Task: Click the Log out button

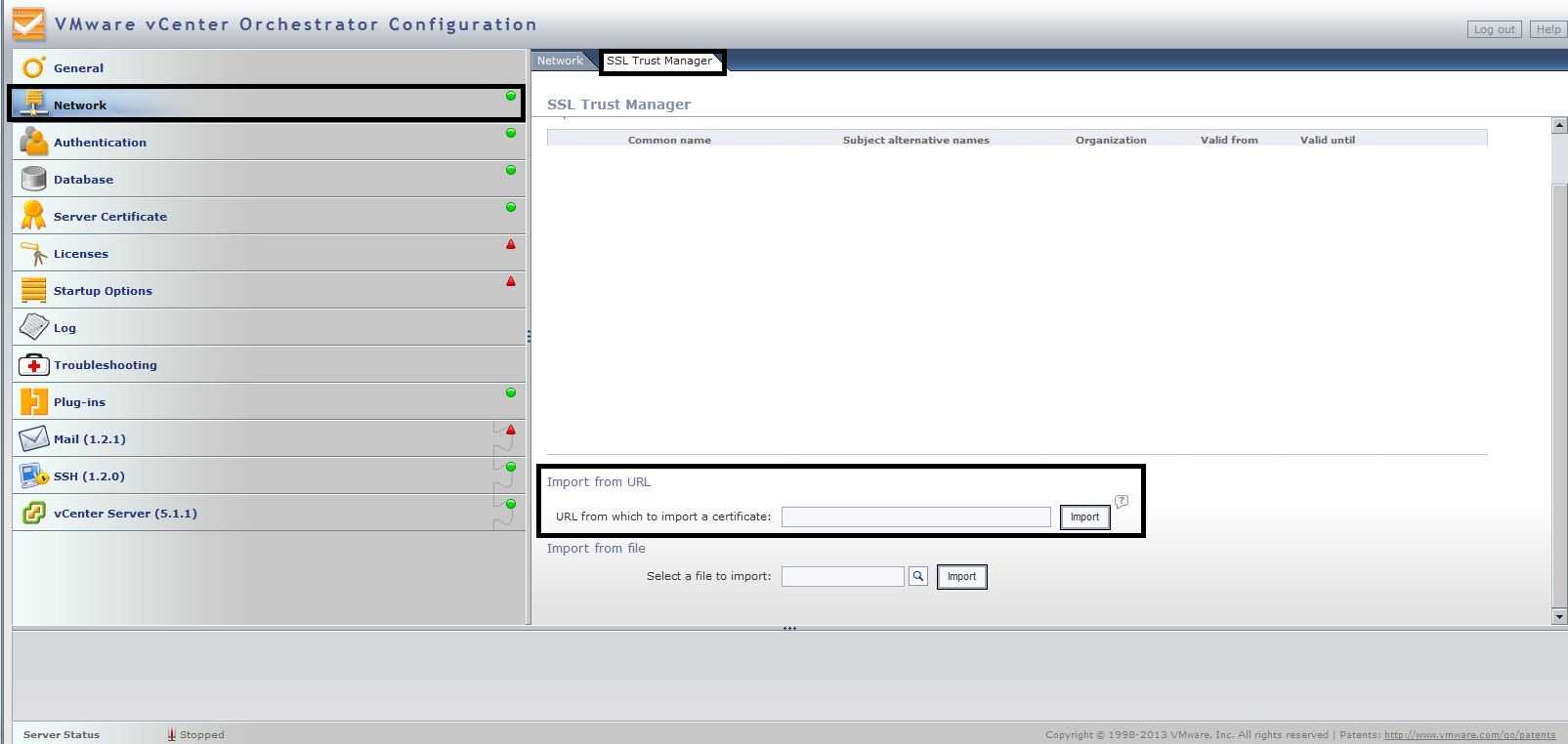Action: point(1494,29)
